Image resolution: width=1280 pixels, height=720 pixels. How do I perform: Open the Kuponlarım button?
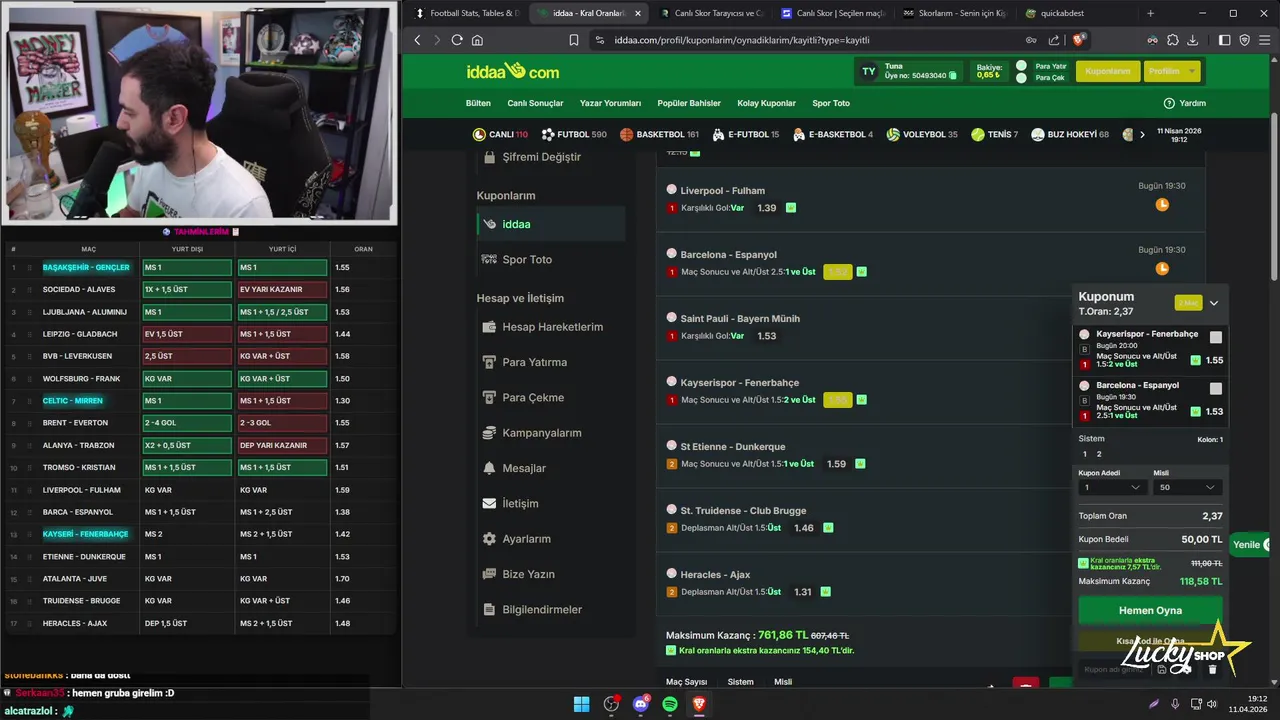1108,71
